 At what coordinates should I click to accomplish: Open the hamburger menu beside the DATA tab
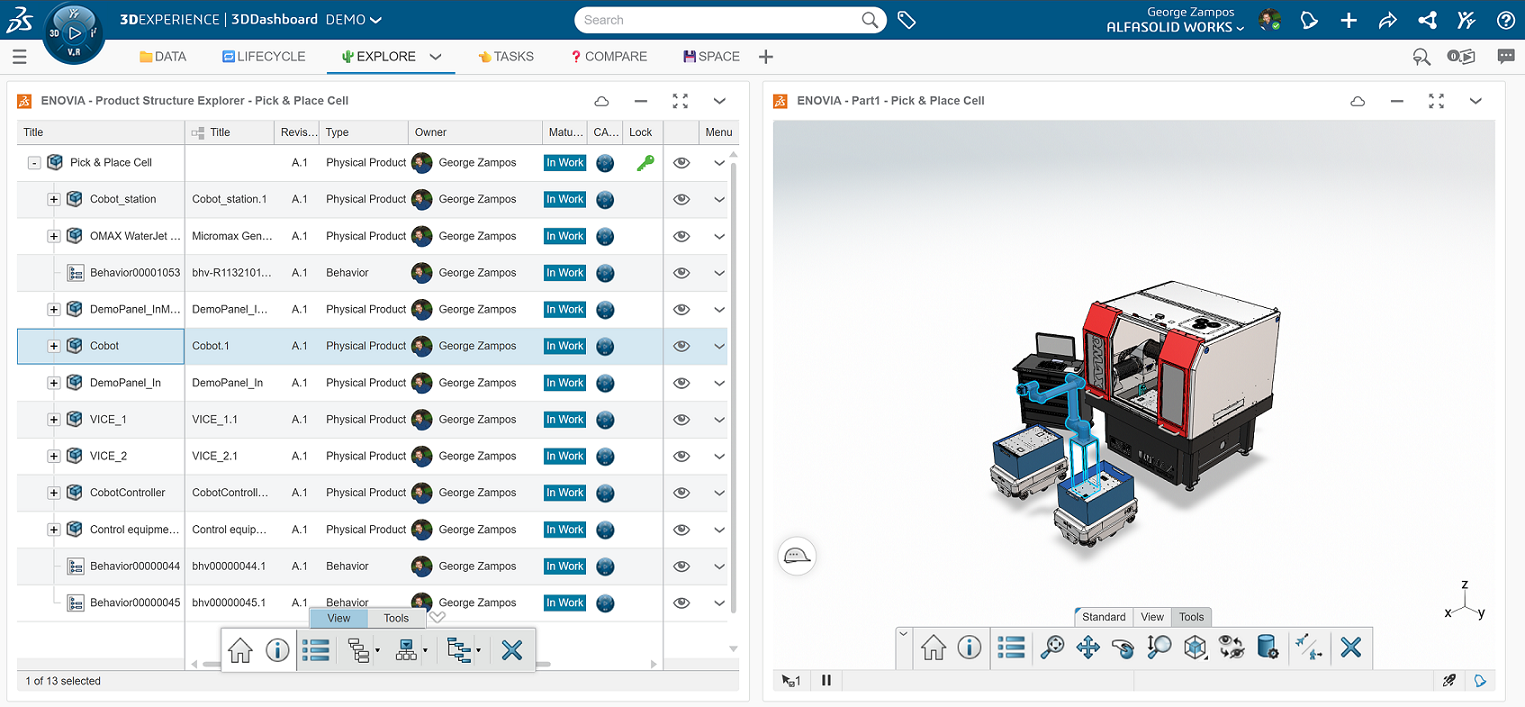19,57
